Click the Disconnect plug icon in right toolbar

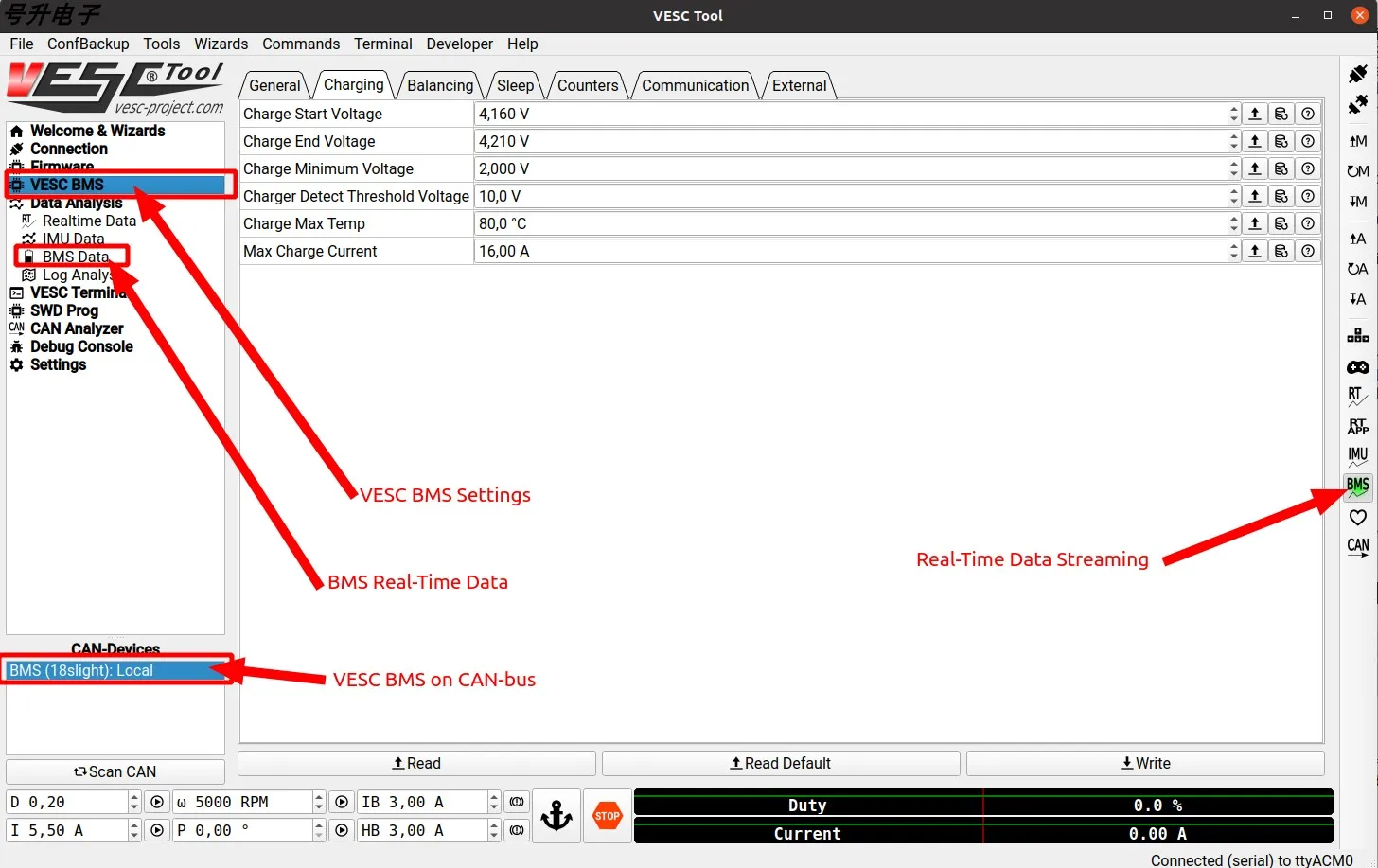click(1358, 103)
